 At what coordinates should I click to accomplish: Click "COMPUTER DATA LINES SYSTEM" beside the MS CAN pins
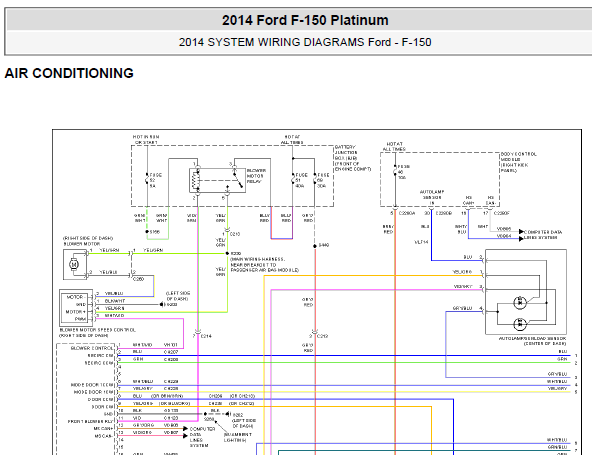(202, 437)
